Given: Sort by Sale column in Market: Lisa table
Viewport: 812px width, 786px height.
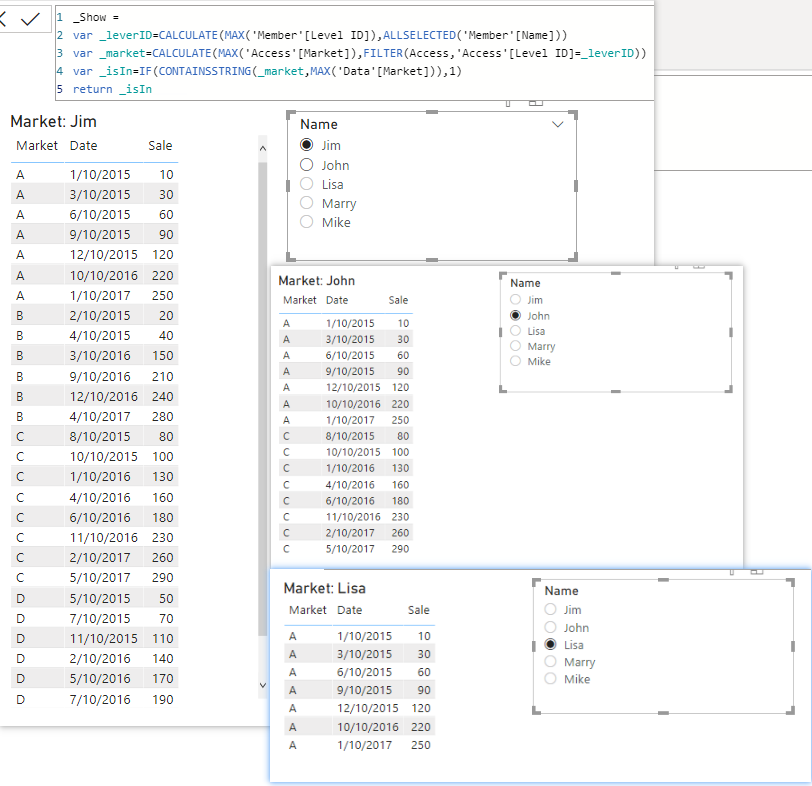Looking at the screenshot, I should [418, 610].
